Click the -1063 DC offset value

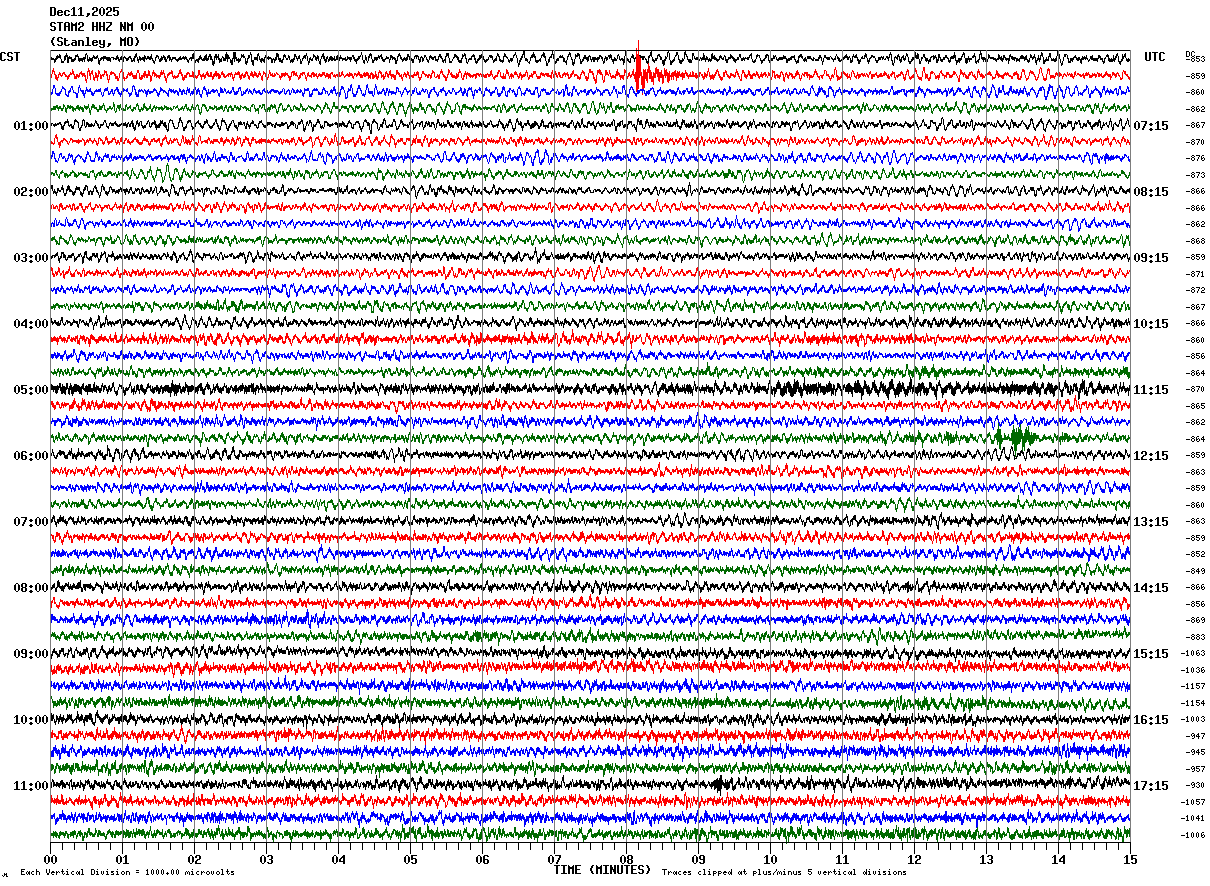tap(1193, 653)
